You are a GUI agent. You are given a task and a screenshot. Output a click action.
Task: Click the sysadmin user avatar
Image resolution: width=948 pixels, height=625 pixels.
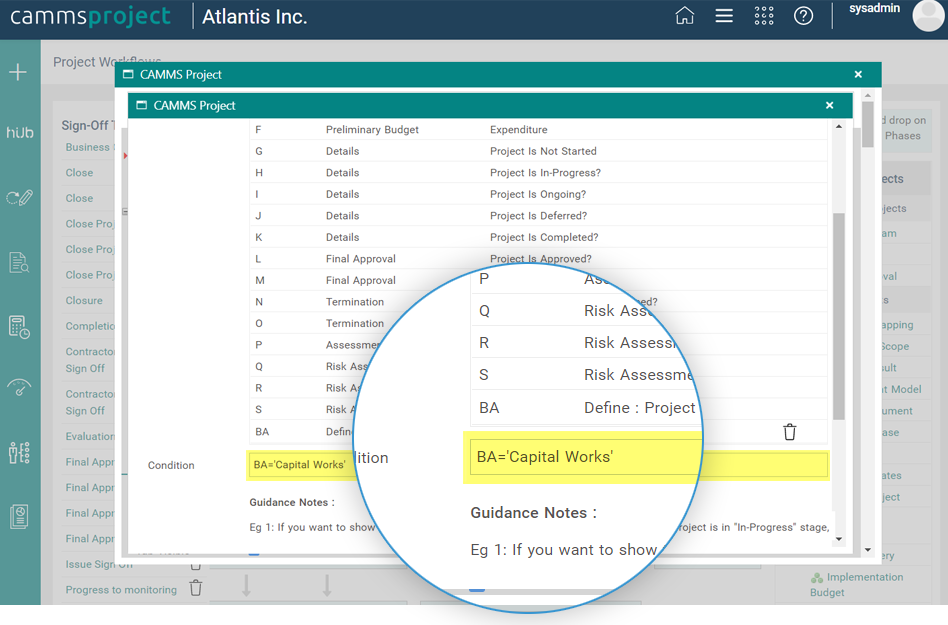tap(927, 15)
